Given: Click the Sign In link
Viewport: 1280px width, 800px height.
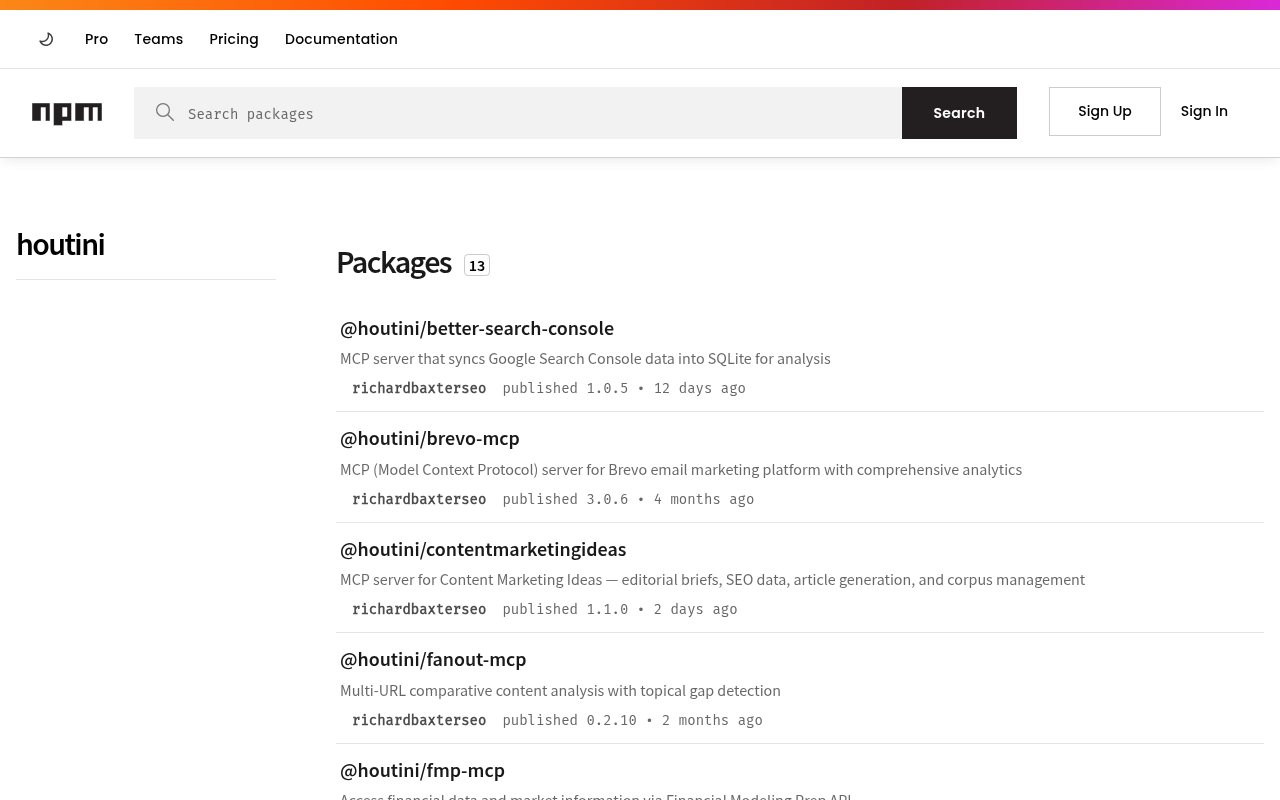Looking at the screenshot, I should [1204, 111].
